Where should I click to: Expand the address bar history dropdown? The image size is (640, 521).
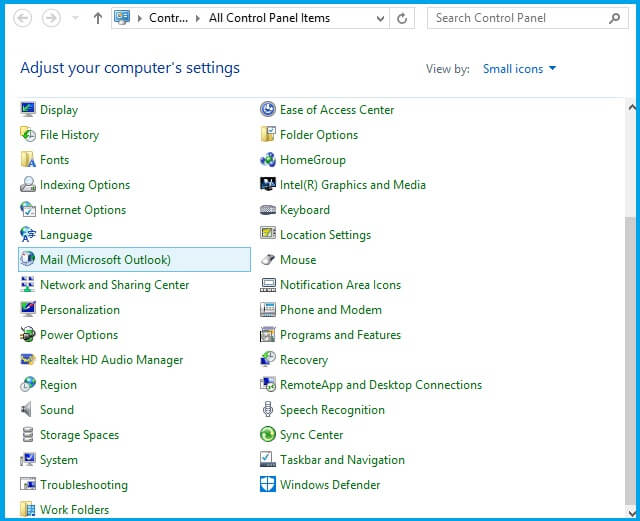coord(380,18)
